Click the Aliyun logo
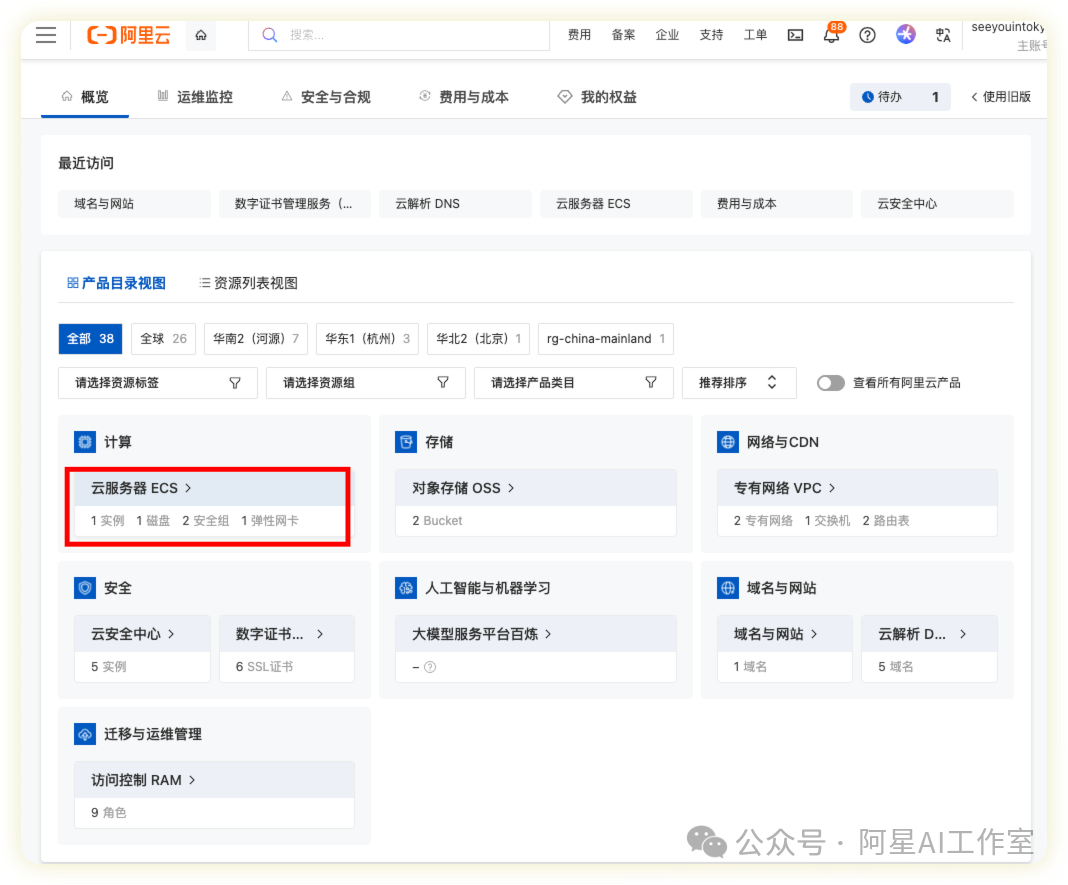The image size is (1068, 885). [129, 35]
